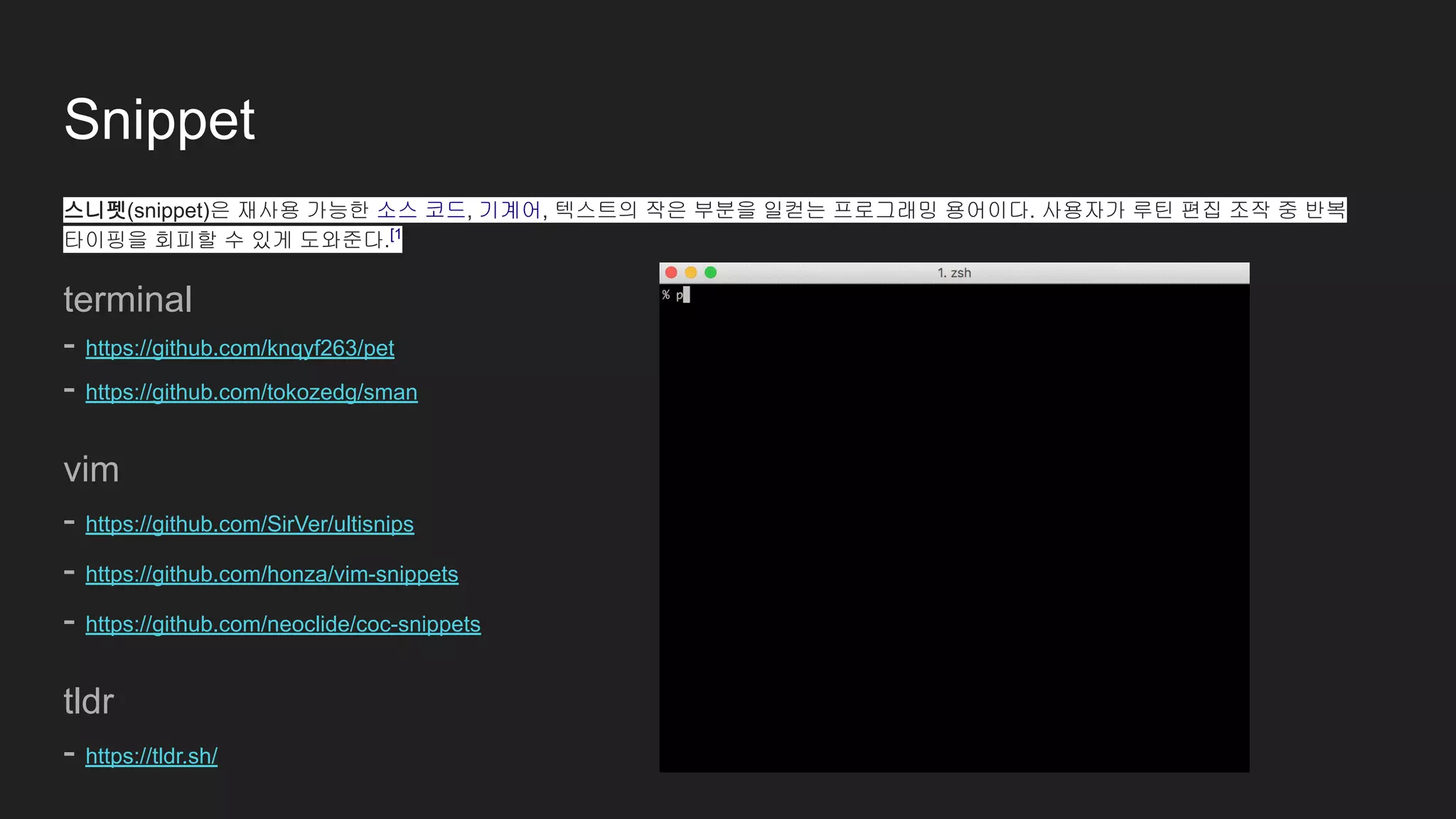Screen dimensions: 1456x819
Task: Click the 'tldr' section heading
Action: coord(89,701)
